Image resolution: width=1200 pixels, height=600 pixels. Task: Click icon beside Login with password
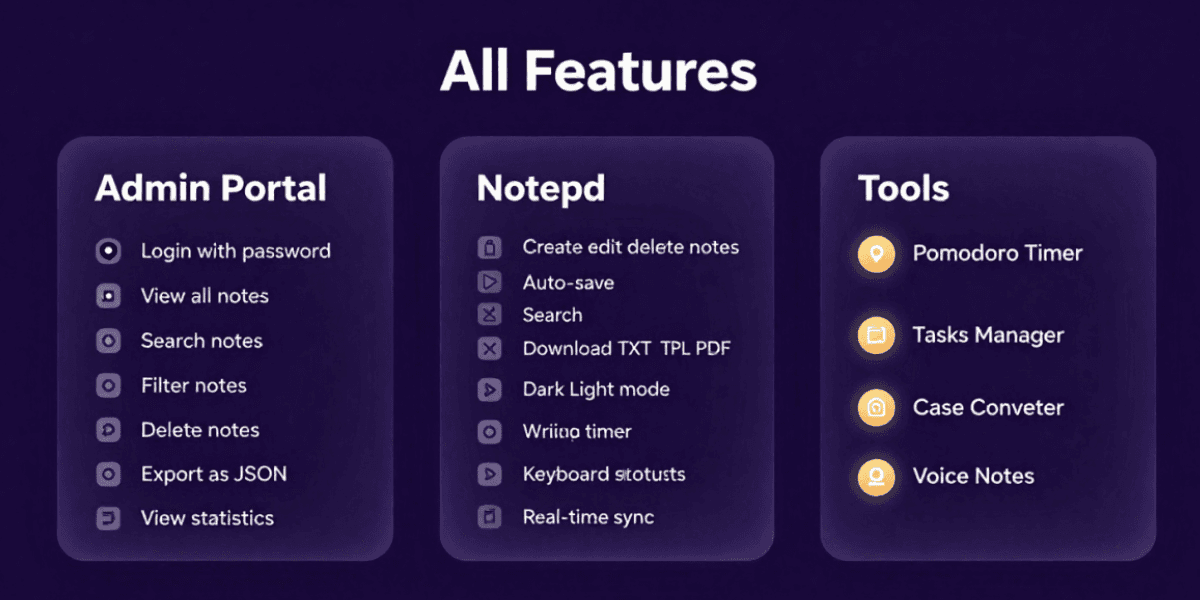point(108,251)
